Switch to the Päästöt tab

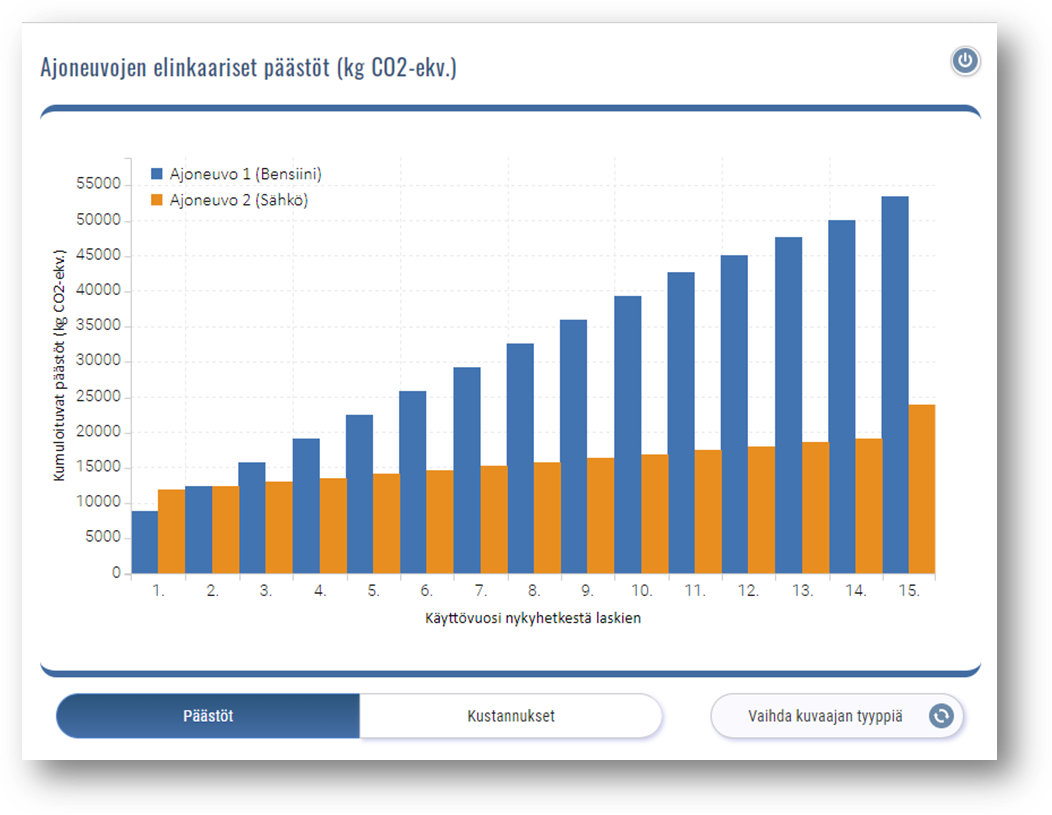[x=208, y=716]
